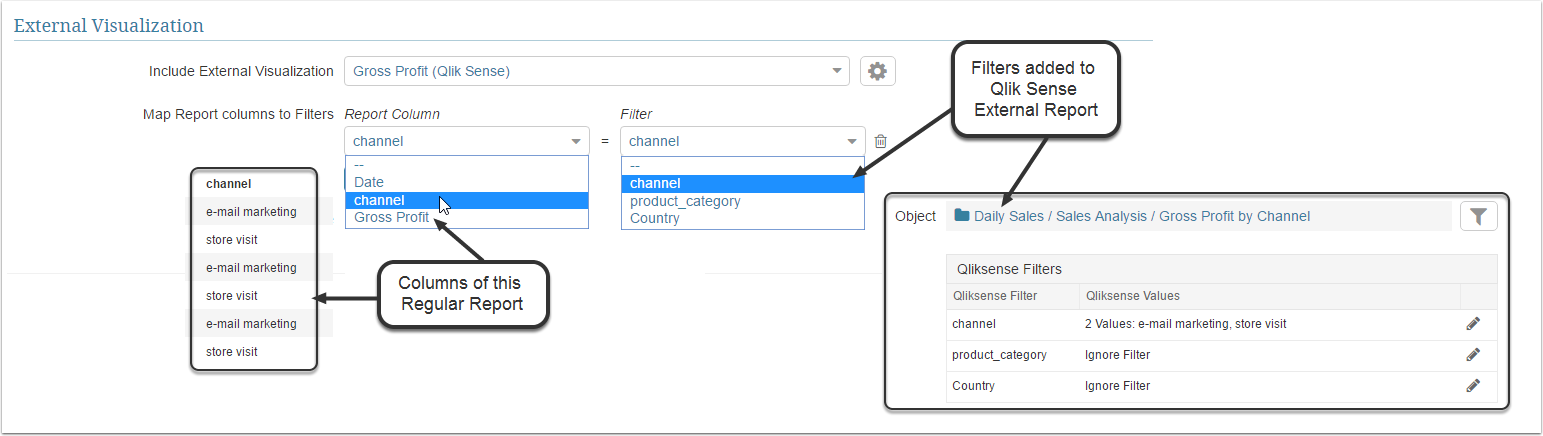Choose highlighted channel option in Filter list

(x=655, y=183)
